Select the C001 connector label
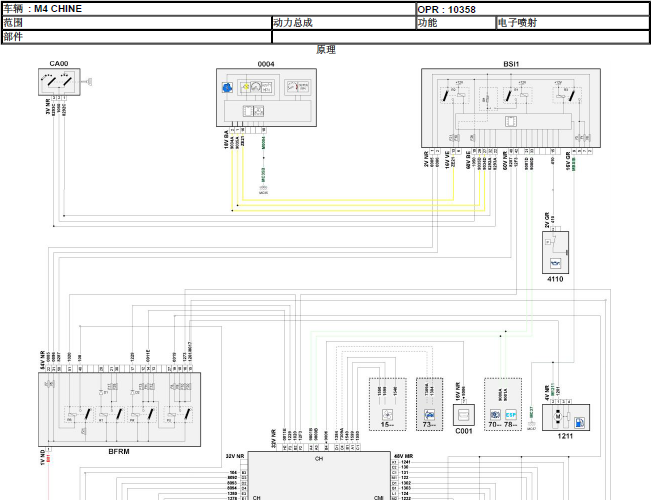The width and height of the screenshot is (651, 500). [x=464, y=431]
